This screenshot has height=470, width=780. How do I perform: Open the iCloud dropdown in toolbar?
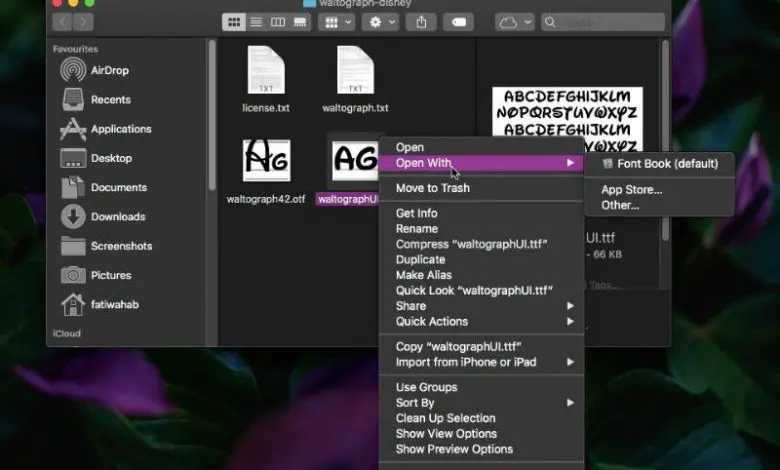coord(515,22)
